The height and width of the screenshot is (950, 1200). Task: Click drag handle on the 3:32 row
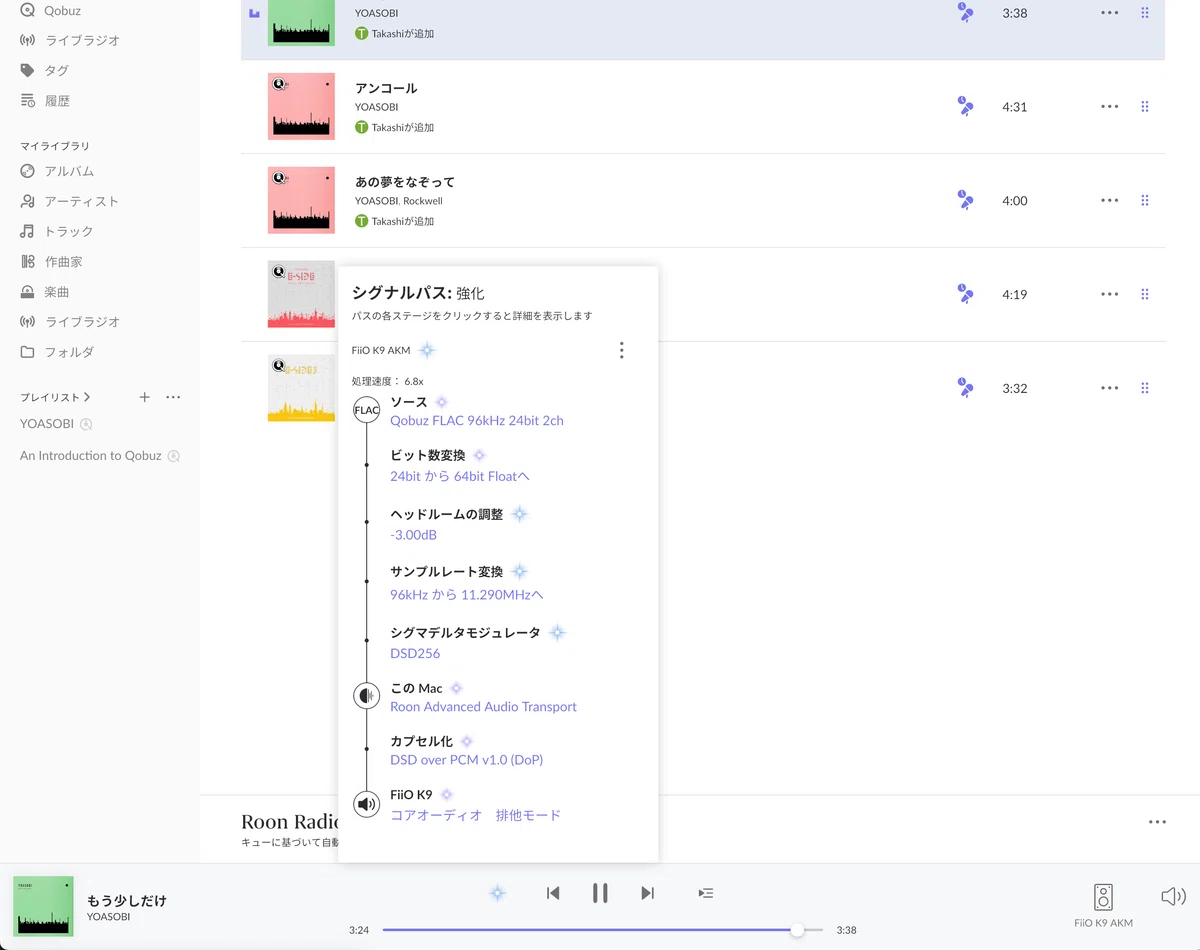[1145, 388]
